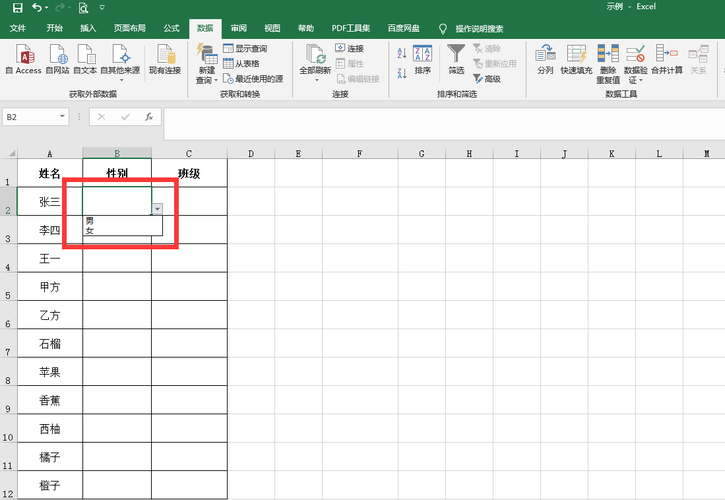Open the Customize Quick Access Toolbar dropdown
725x500 pixels.
102,8
